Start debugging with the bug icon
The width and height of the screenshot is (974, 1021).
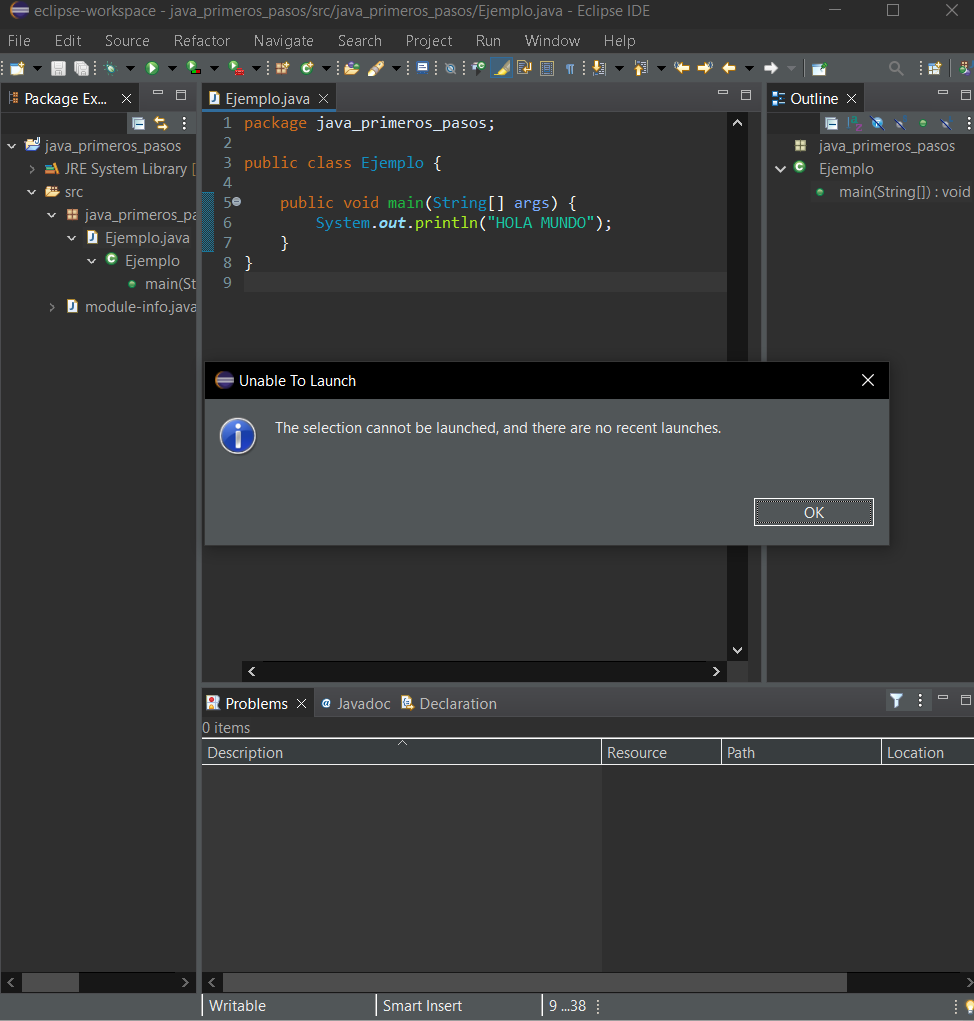pyautogui.click(x=110, y=68)
